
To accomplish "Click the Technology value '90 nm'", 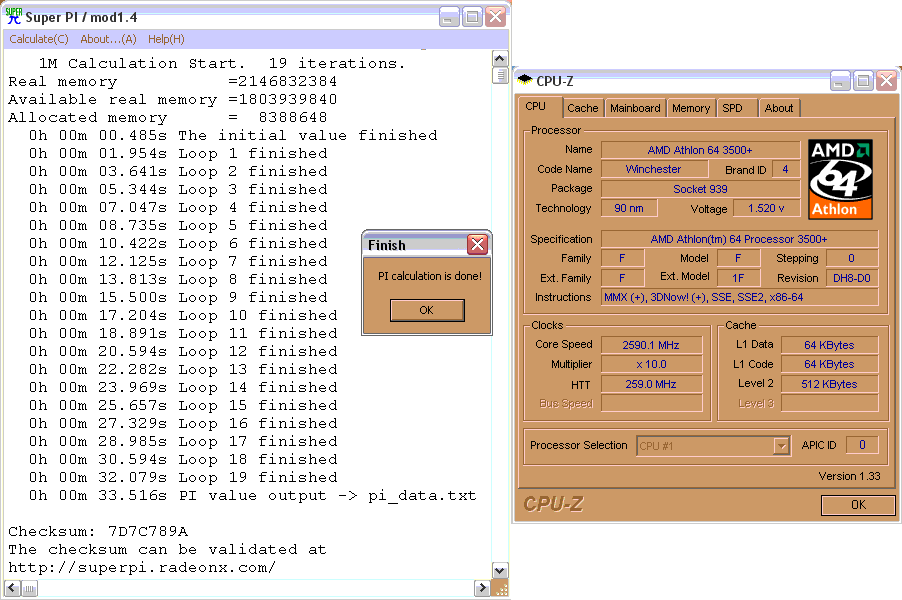I will [629, 208].
